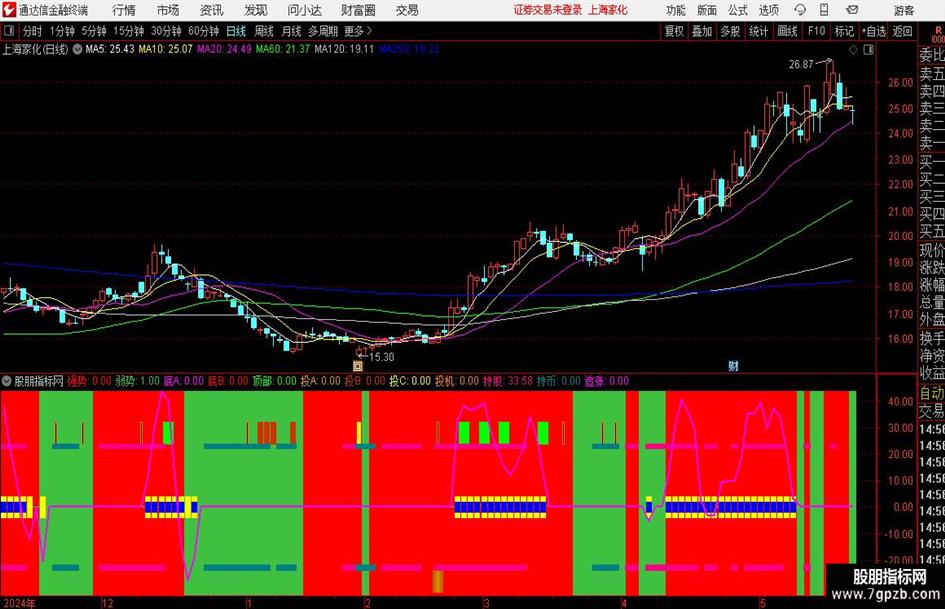Switch to the 30分钟 period
The height and width of the screenshot is (609, 945).
(x=166, y=31)
